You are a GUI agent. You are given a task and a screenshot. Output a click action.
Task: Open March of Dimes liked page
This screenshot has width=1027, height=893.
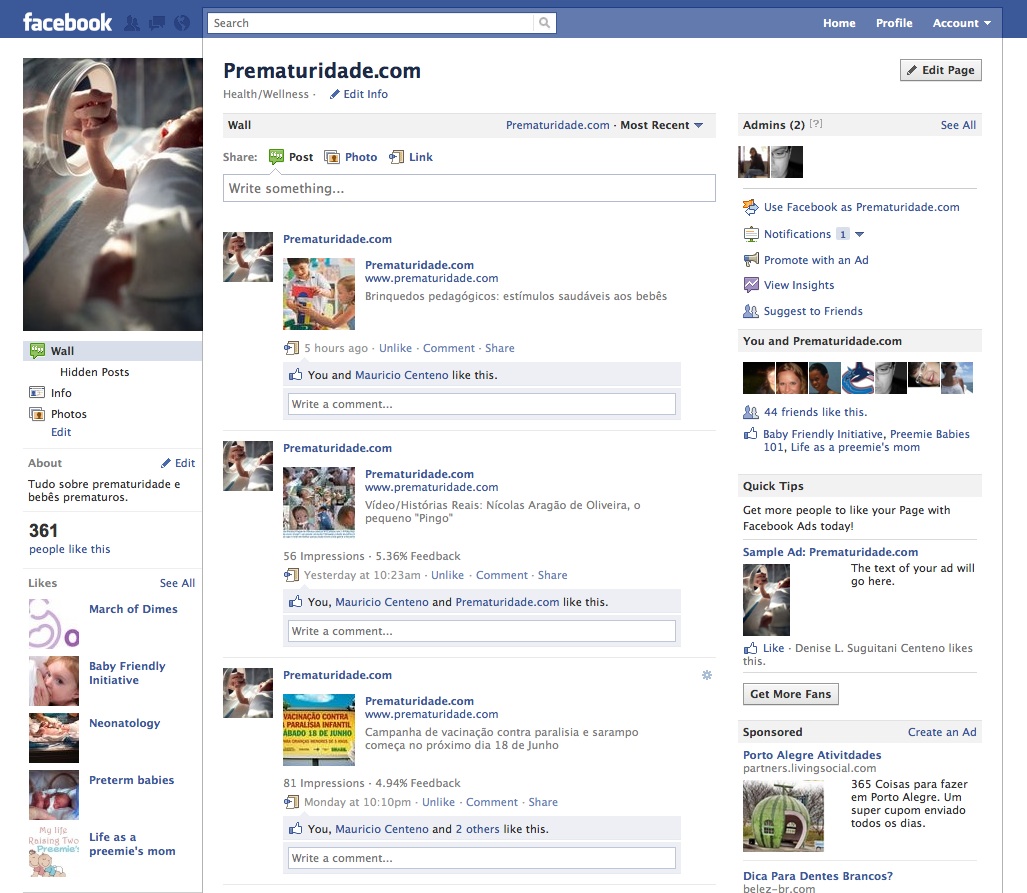133,609
